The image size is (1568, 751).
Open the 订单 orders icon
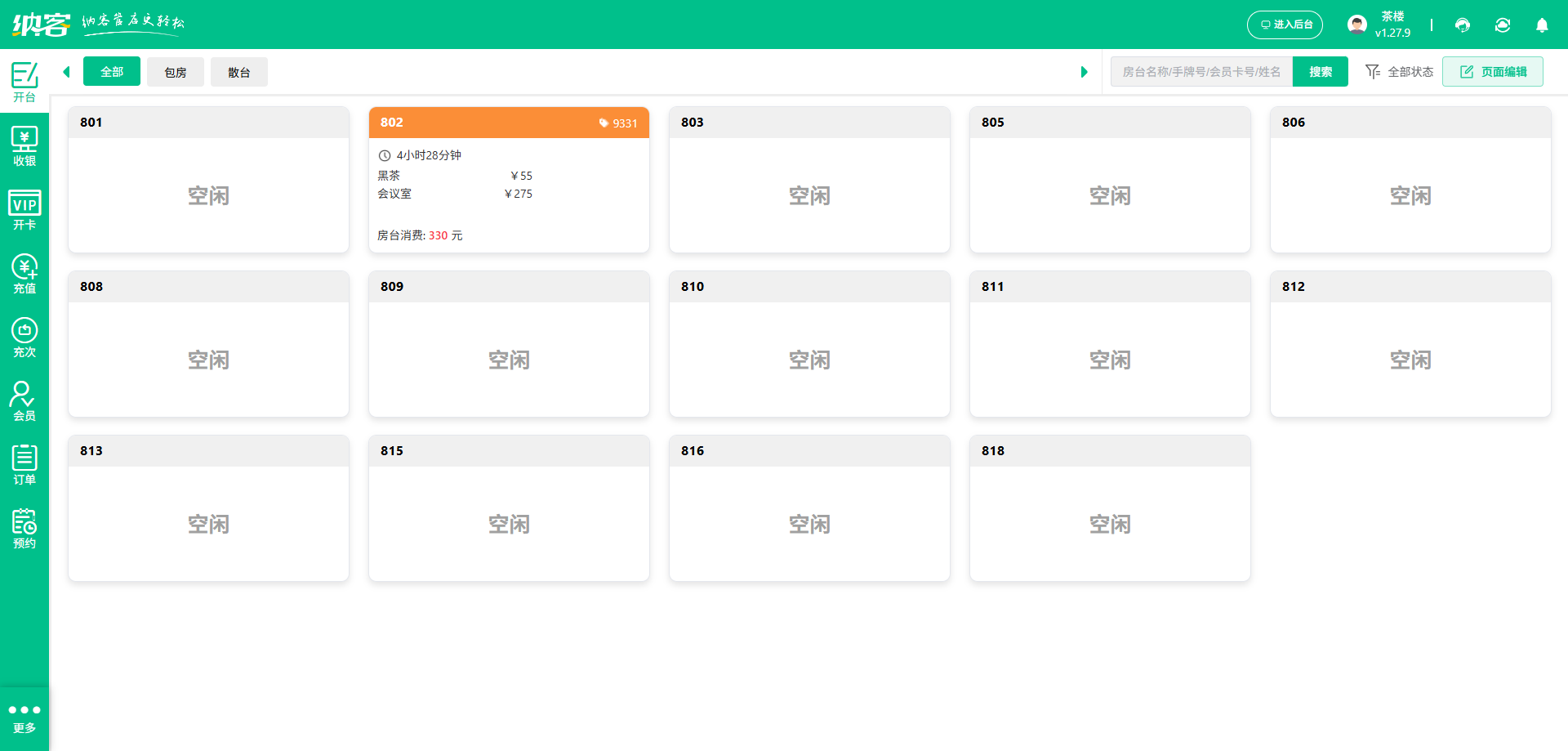(x=24, y=465)
